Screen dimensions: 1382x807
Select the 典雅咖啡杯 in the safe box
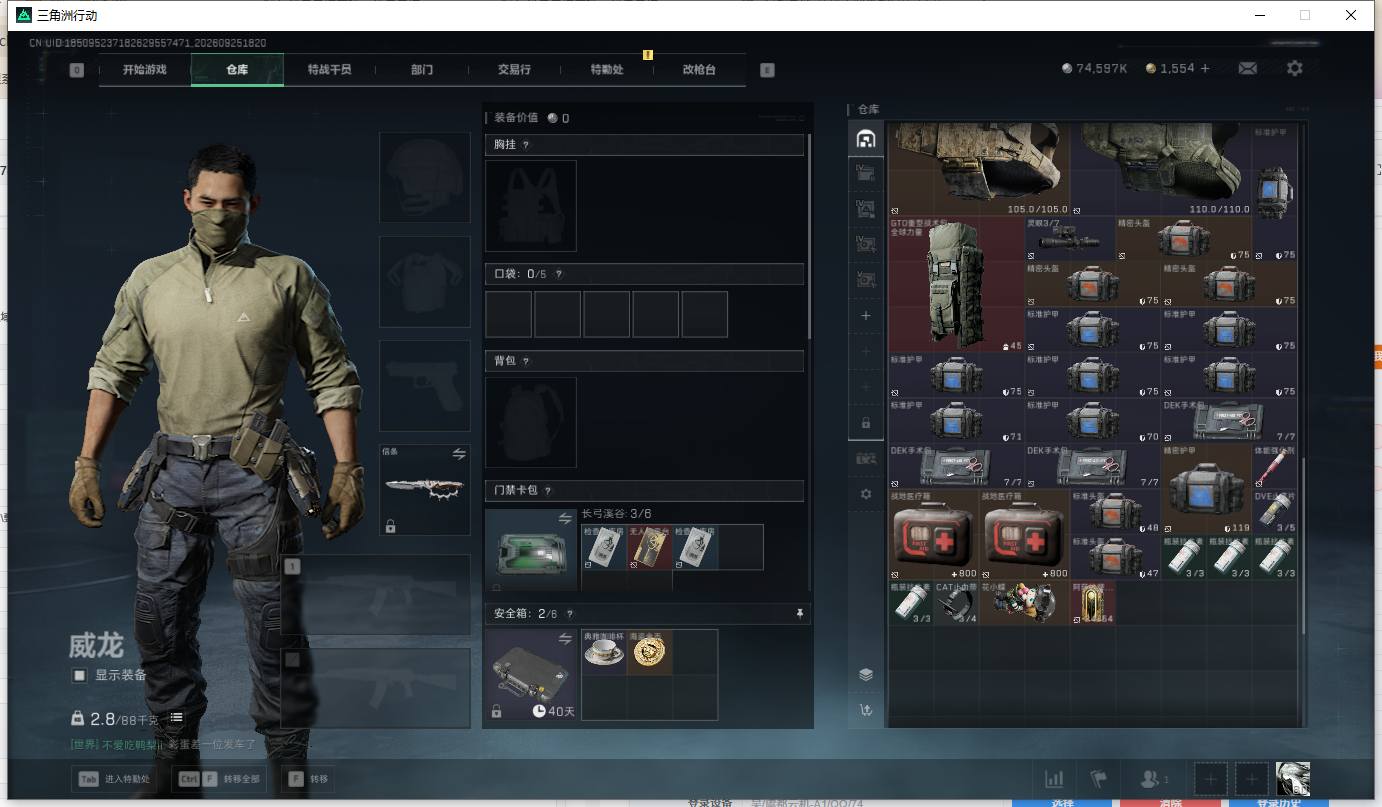click(604, 652)
